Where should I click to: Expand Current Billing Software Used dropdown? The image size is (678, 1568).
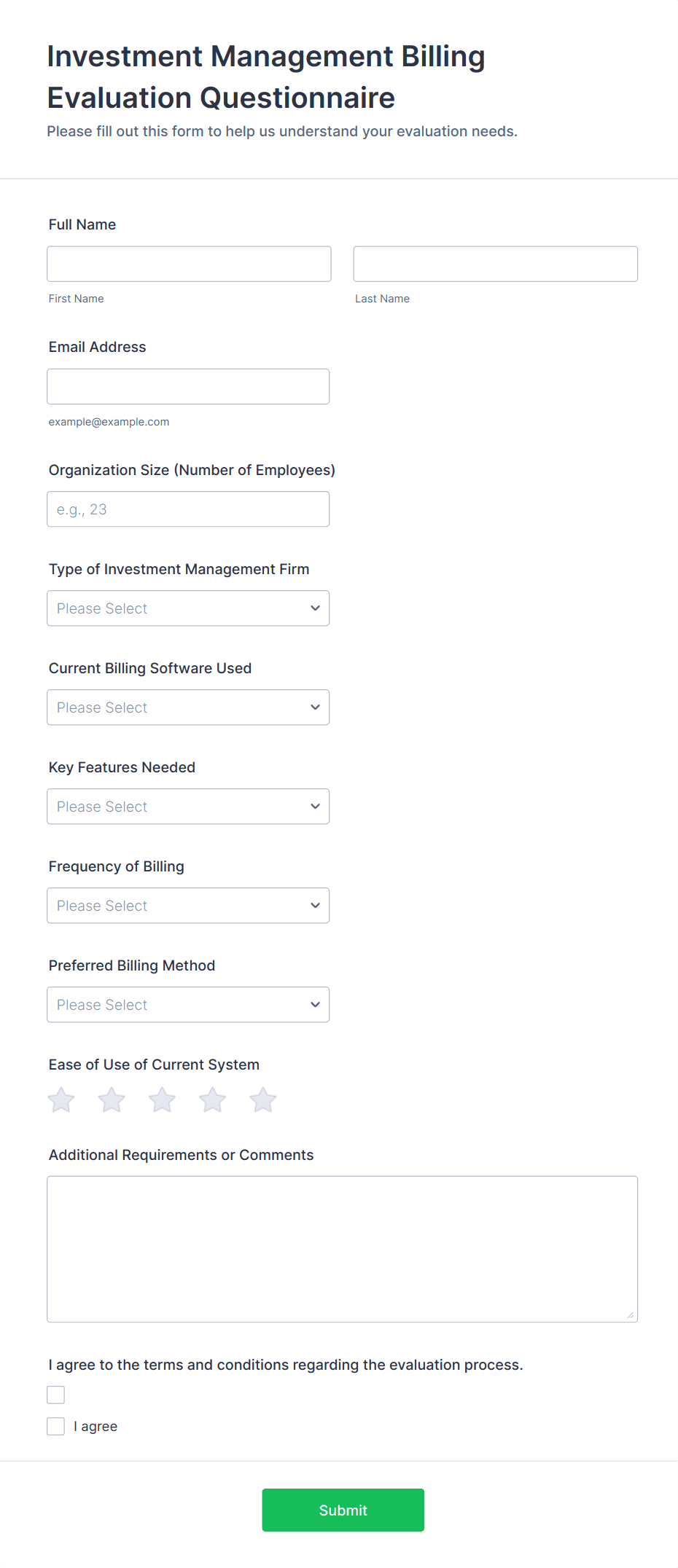point(188,707)
